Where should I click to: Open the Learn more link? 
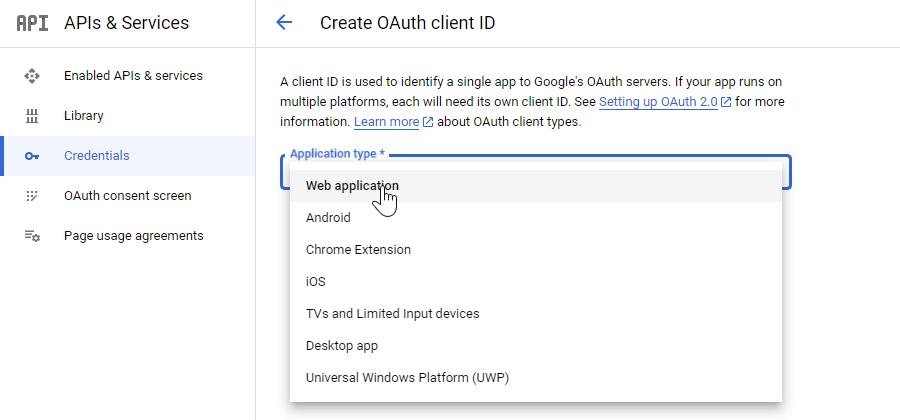[x=386, y=122]
